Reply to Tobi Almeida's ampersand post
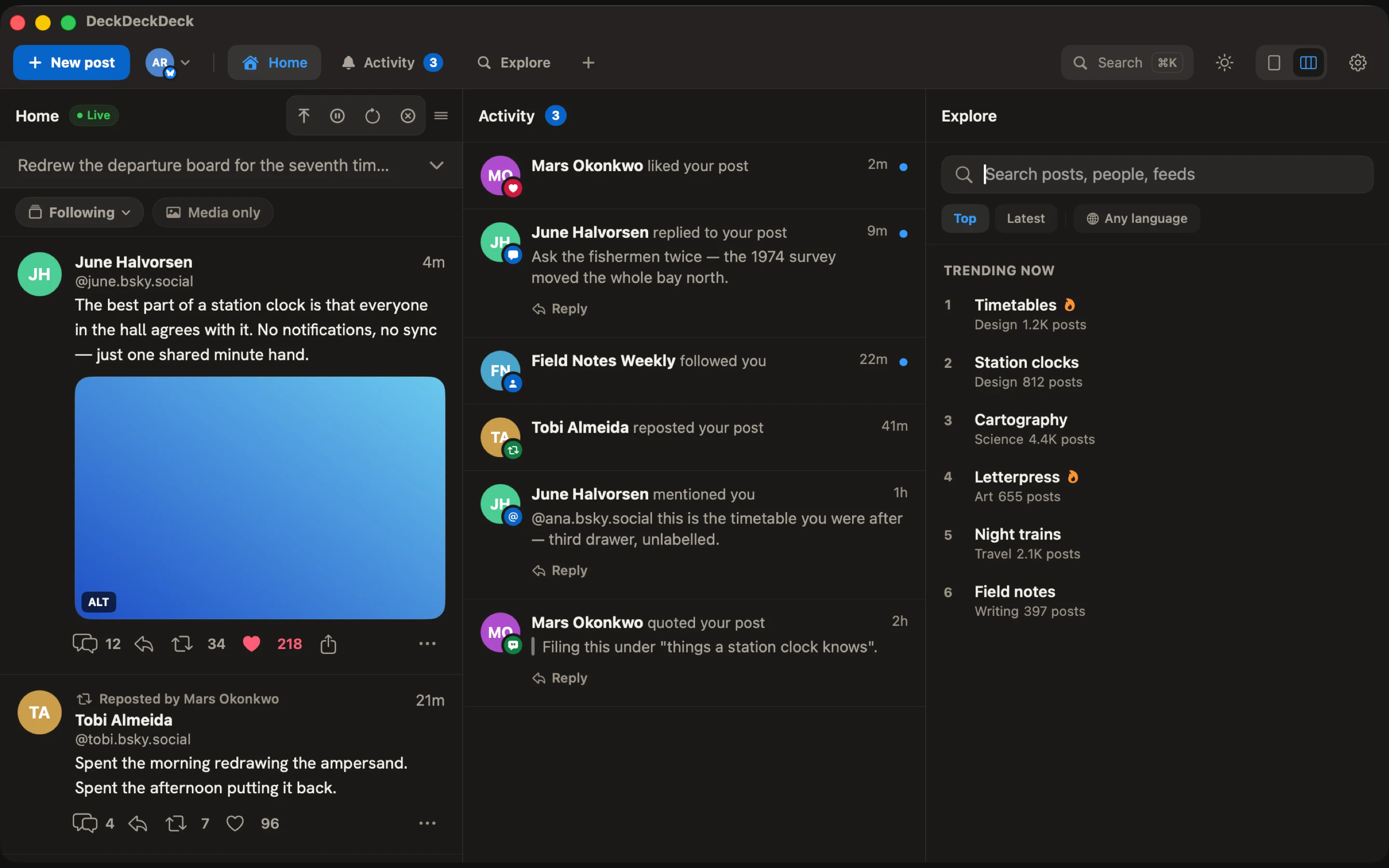1389x868 pixels. pyautogui.click(x=138, y=823)
